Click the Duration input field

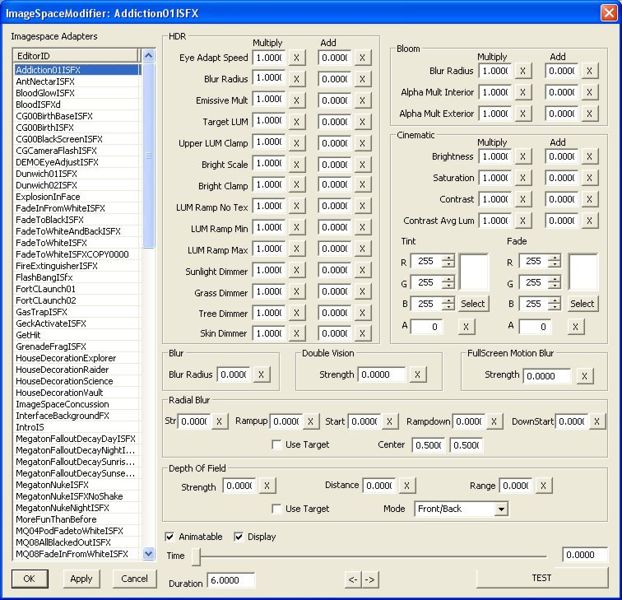(x=231, y=581)
